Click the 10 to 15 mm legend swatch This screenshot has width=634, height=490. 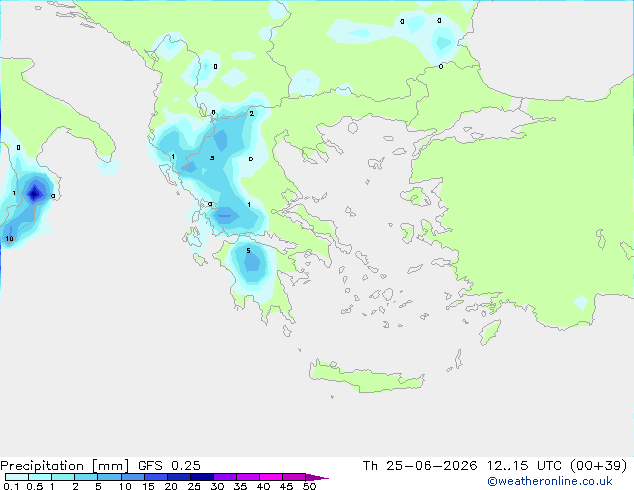pos(133,477)
